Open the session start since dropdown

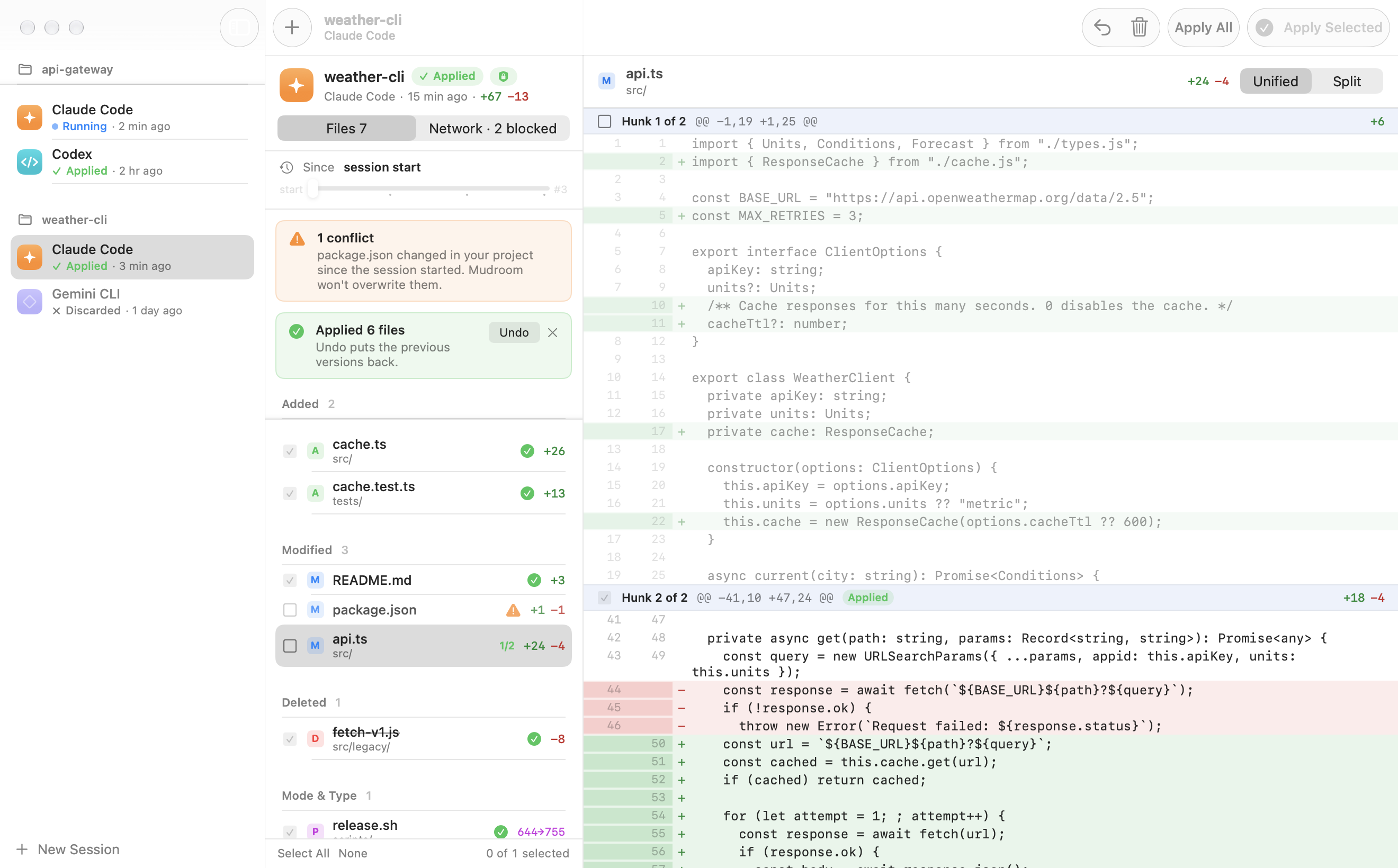[x=382, y=167]
